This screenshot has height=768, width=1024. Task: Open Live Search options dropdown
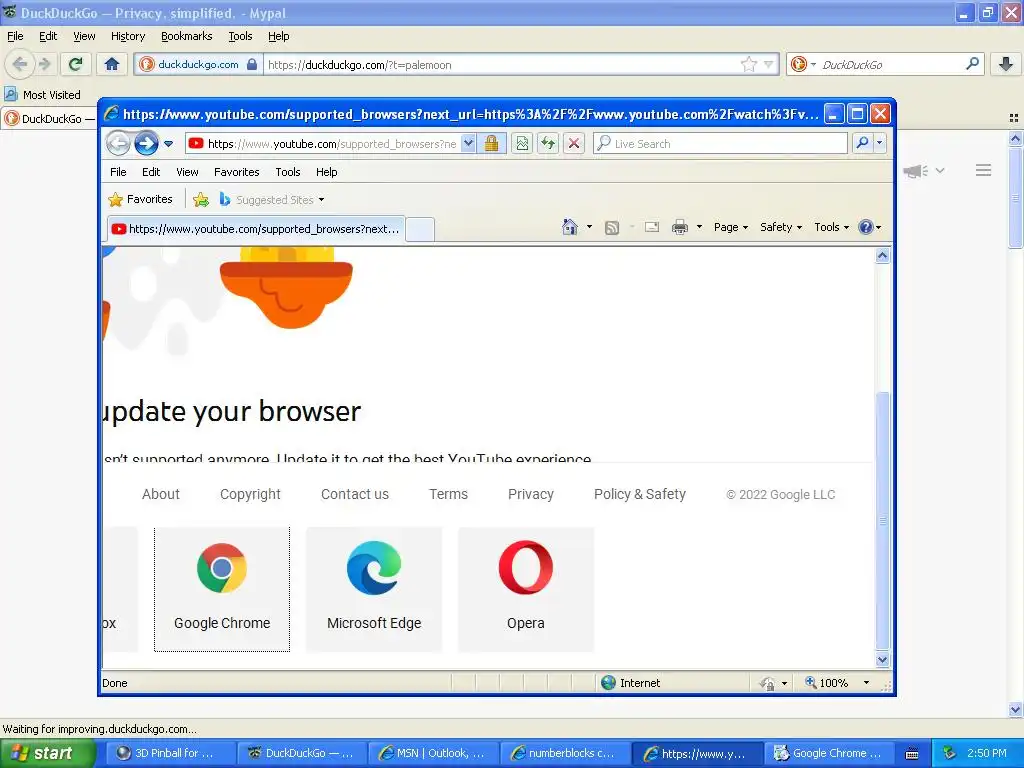tap(880, 143)
